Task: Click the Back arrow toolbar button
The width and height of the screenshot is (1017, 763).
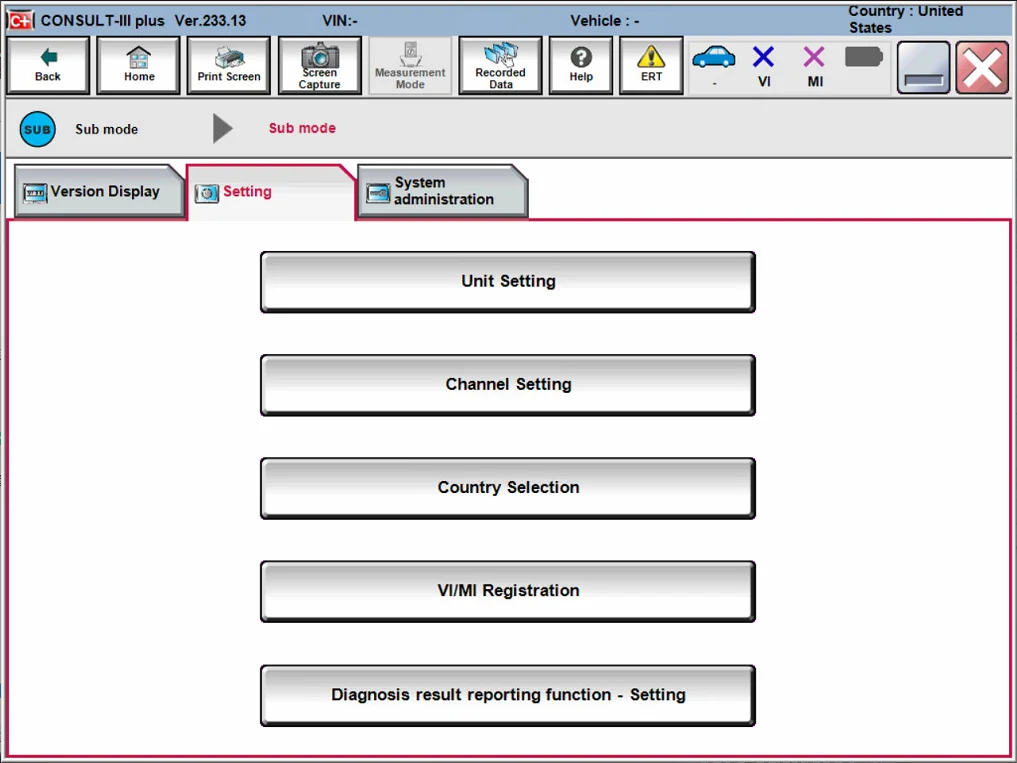Action: [x=48, y=66]
